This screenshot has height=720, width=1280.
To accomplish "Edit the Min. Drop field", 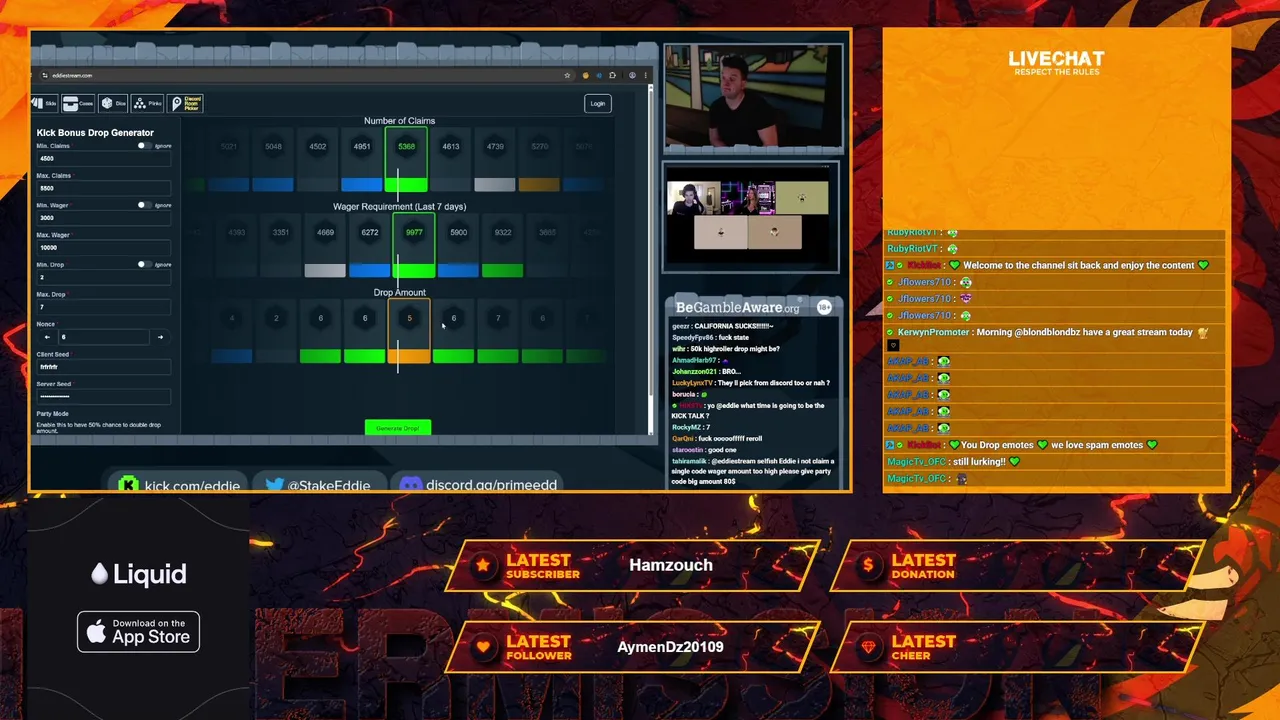I will click(x=103, y=277).
